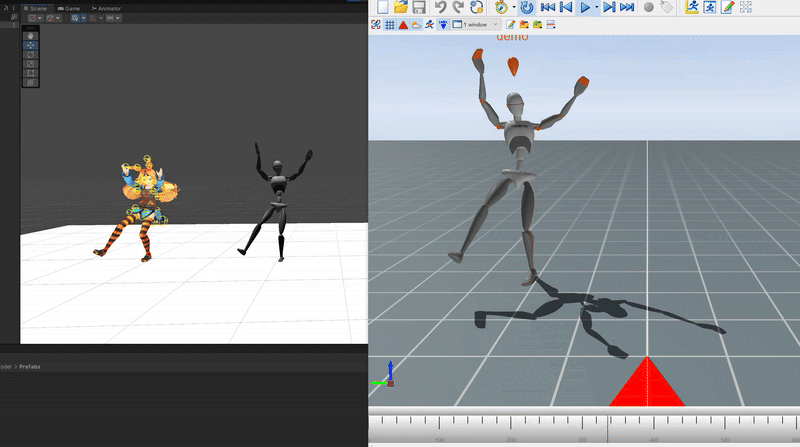This screenshot has width=800, height=447.
Task: Open a file with the folder icon
Action: click(x=401, y=7)
